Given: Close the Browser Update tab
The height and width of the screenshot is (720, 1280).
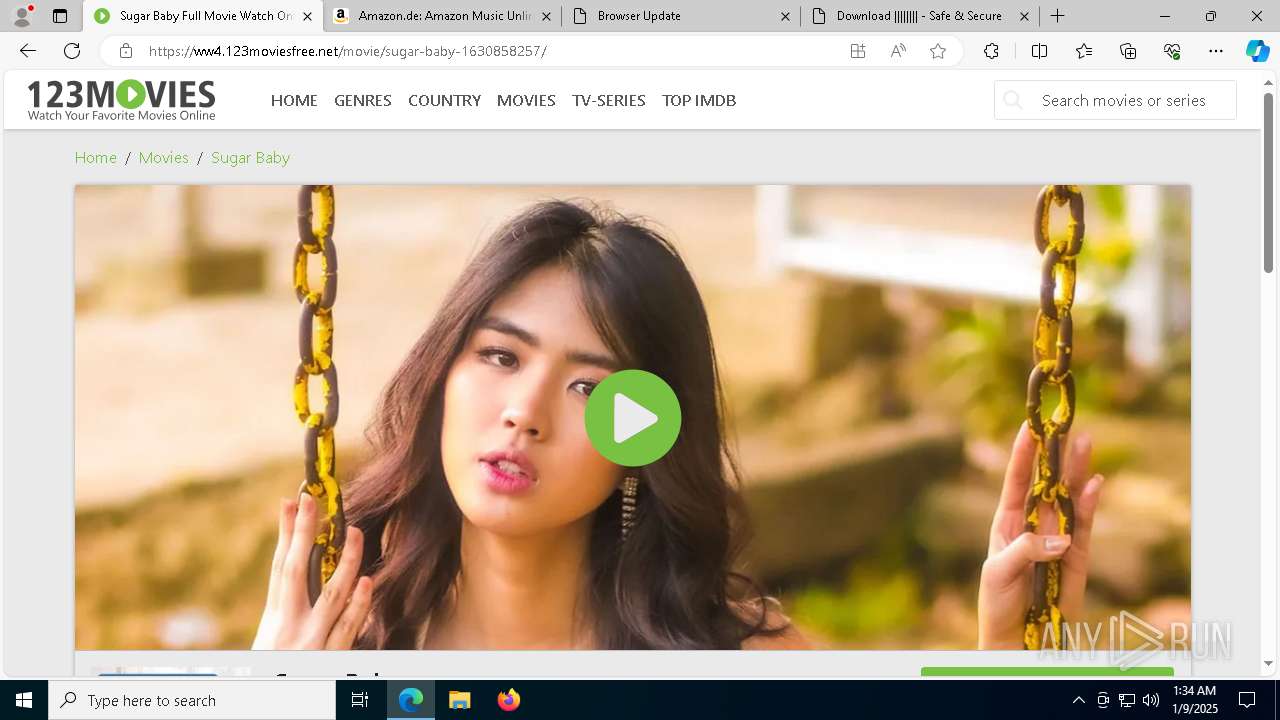Looking at the screenshot, I should tap(785, 16).
